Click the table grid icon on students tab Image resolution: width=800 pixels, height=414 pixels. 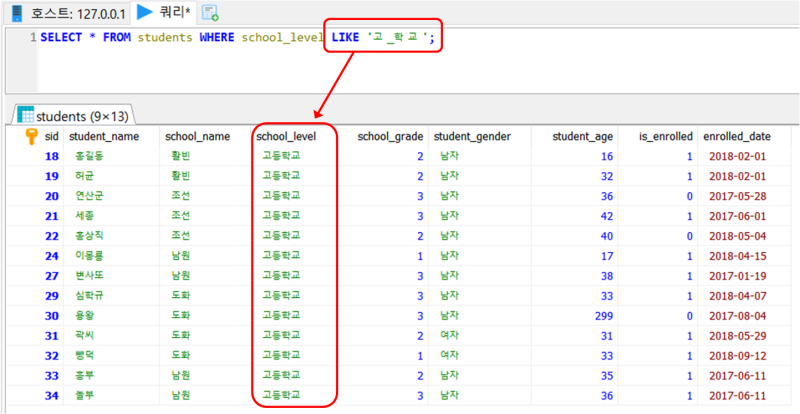click(x=26, y=115)
